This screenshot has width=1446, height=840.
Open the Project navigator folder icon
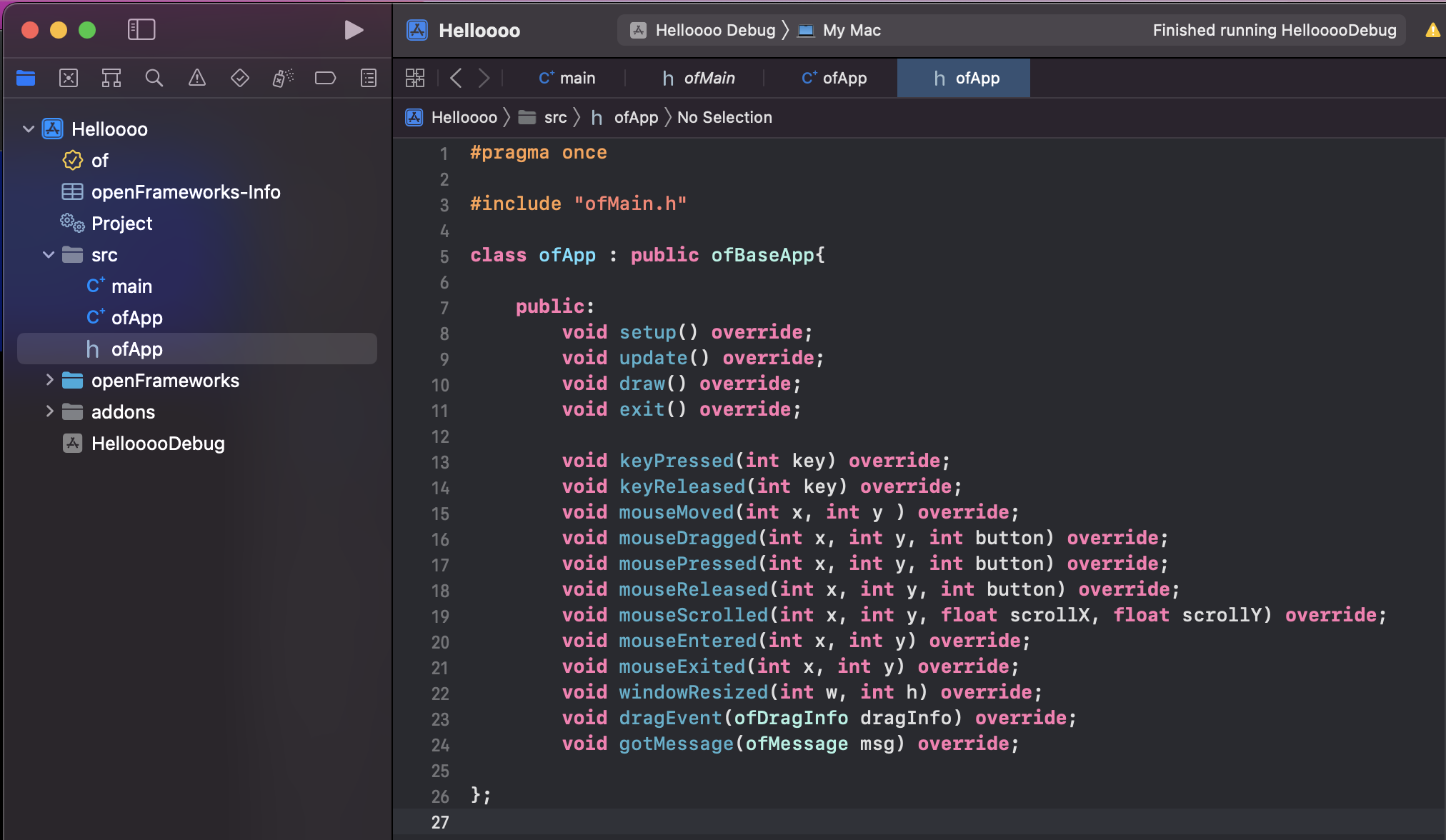coord(26,78)
